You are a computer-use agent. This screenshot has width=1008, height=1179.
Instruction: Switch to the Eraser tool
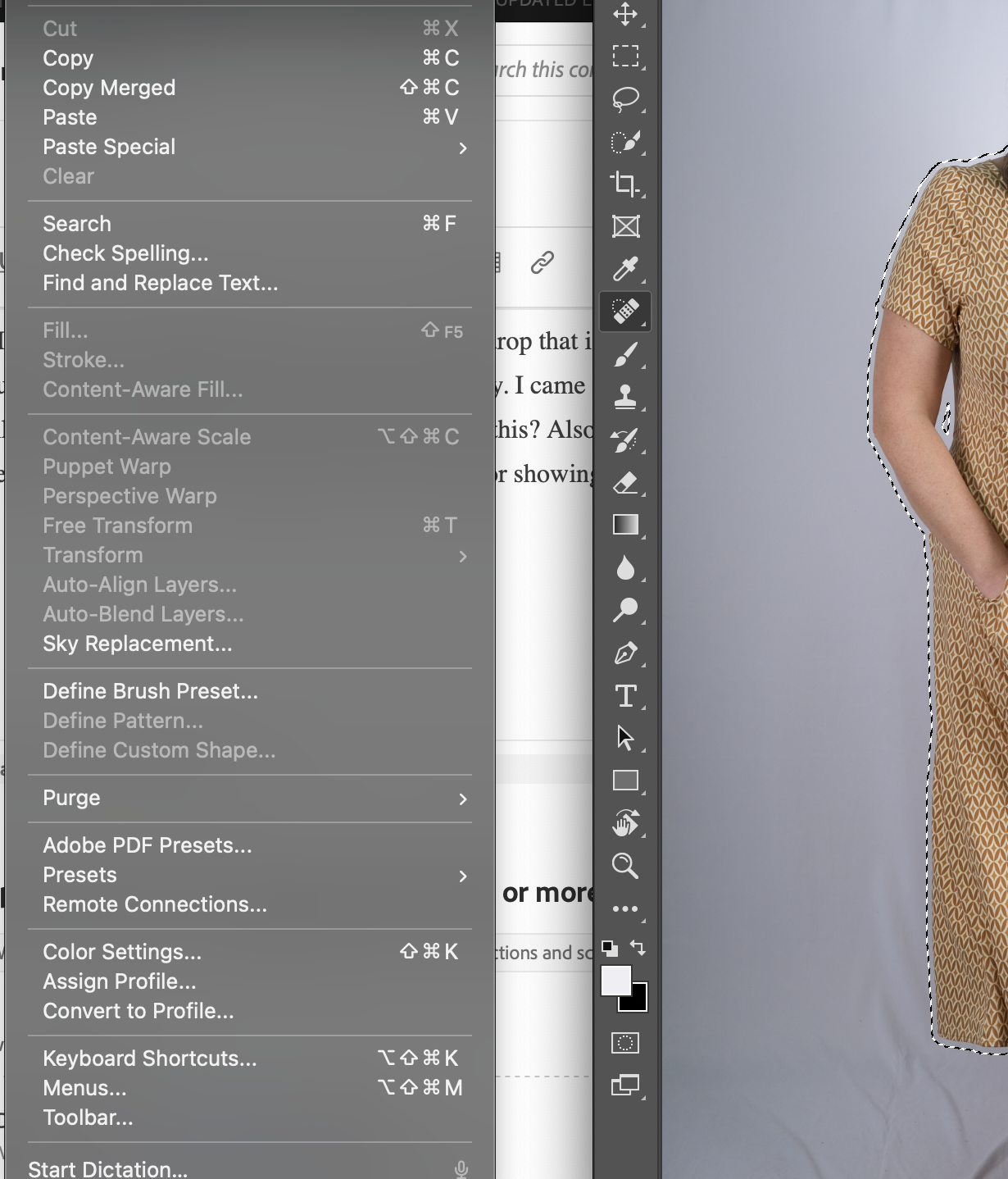tap(624, 480)
